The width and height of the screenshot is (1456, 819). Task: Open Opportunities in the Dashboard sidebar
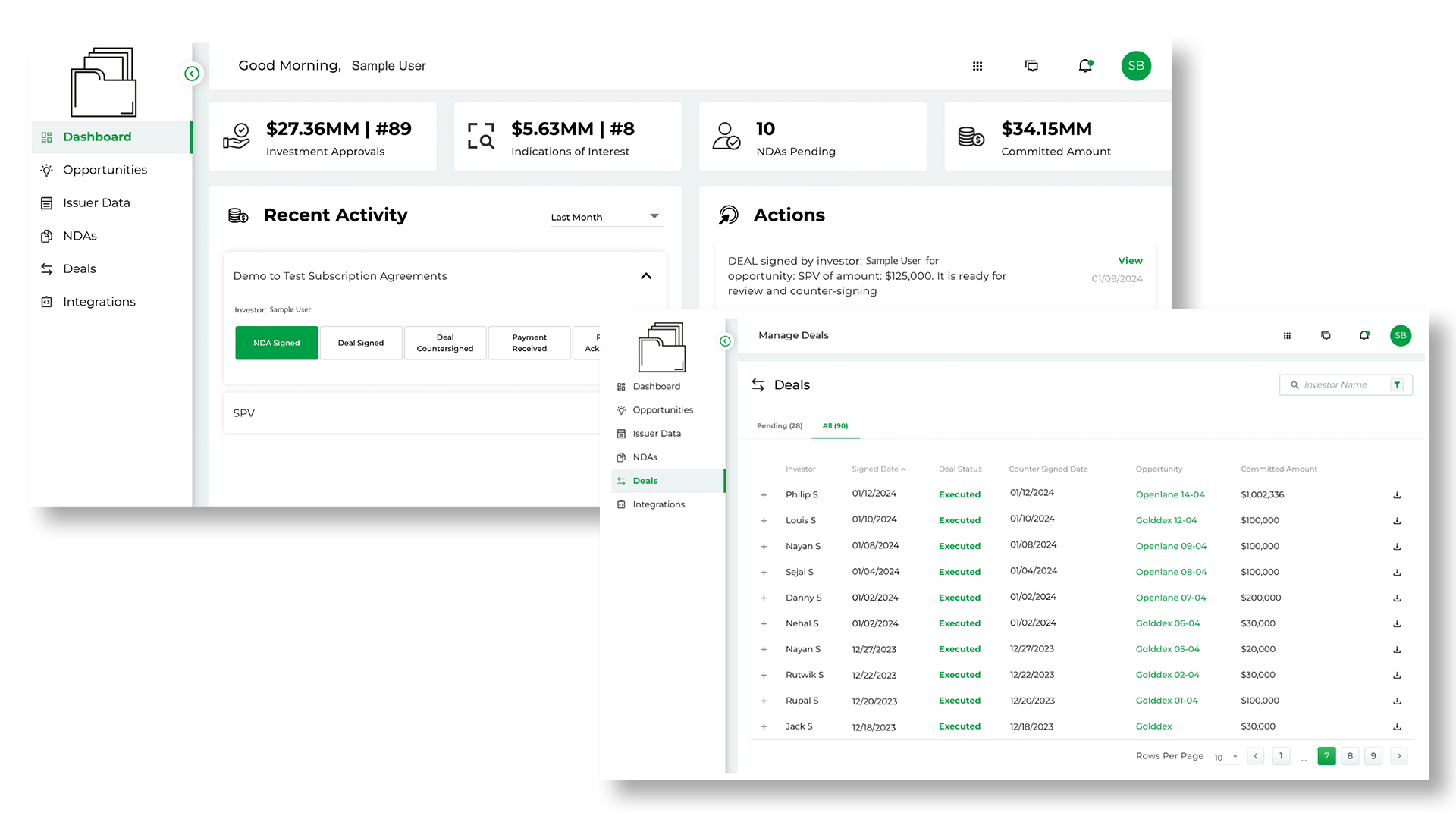[105, 170]
